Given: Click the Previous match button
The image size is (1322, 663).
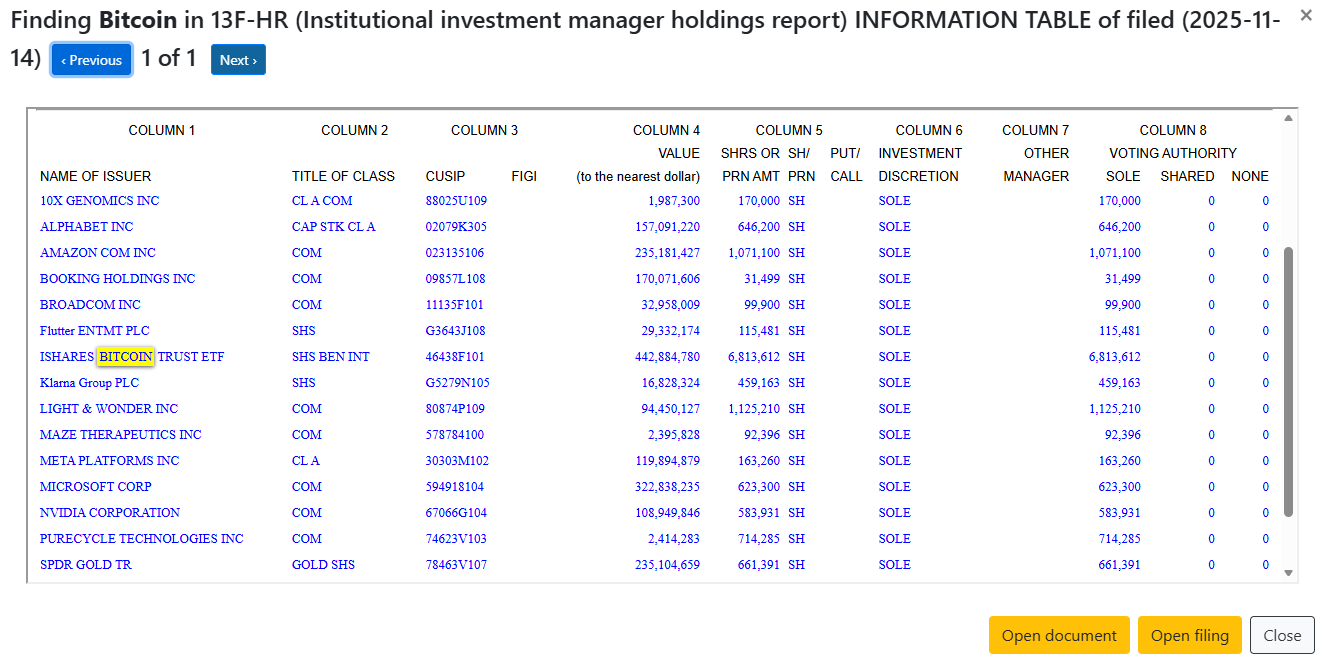Looking at the screenshot, I should point(91,60).
